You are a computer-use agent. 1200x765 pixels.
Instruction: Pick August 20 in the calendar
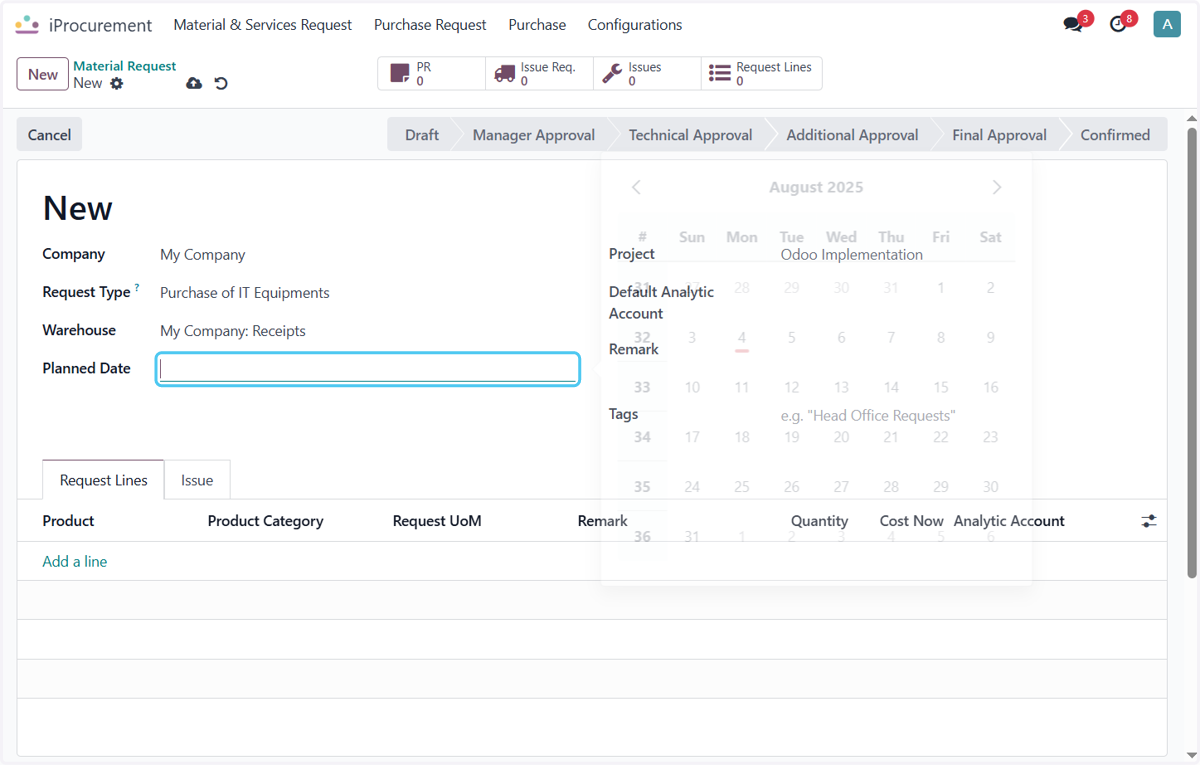[x=841, y=437]
